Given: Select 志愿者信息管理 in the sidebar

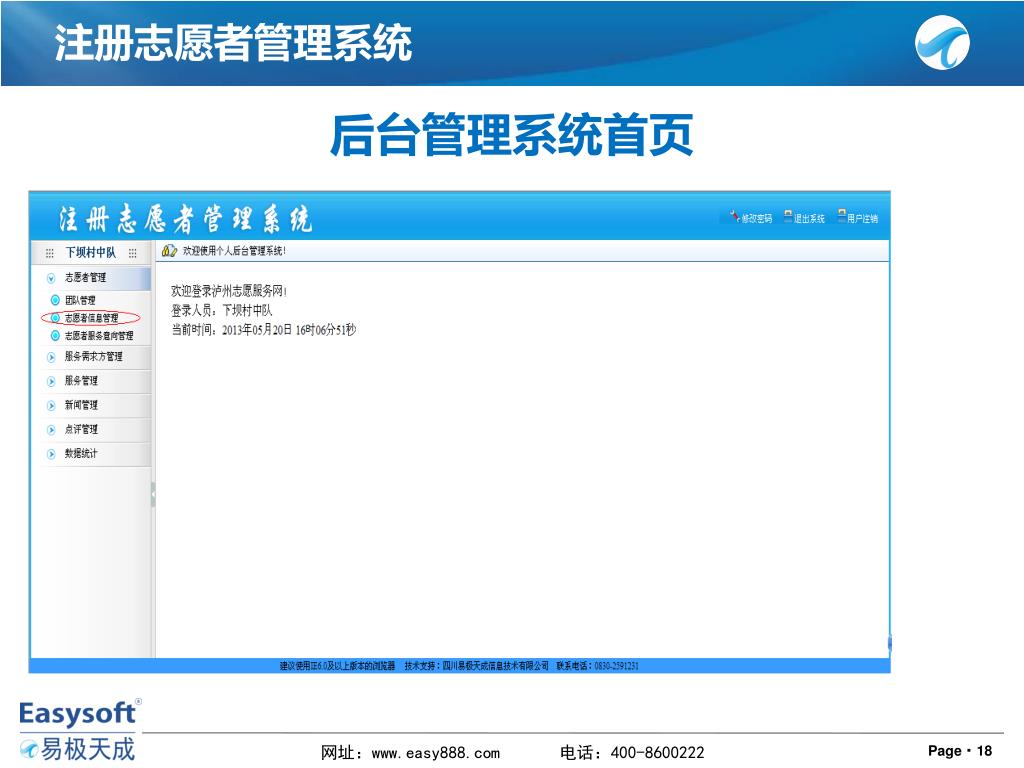Looking at the screenshot, I should [91, 318].
